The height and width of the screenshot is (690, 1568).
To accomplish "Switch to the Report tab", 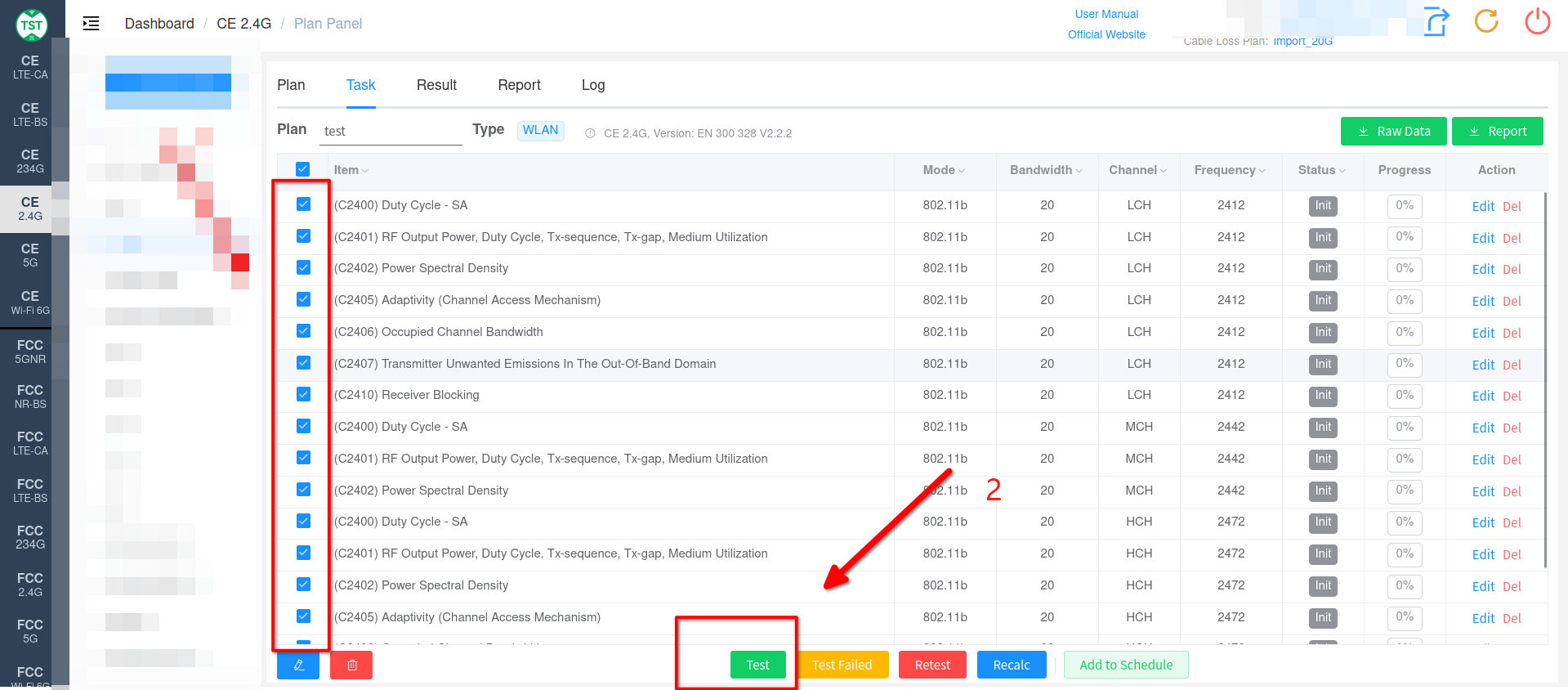I will click(x=519, y=85).
